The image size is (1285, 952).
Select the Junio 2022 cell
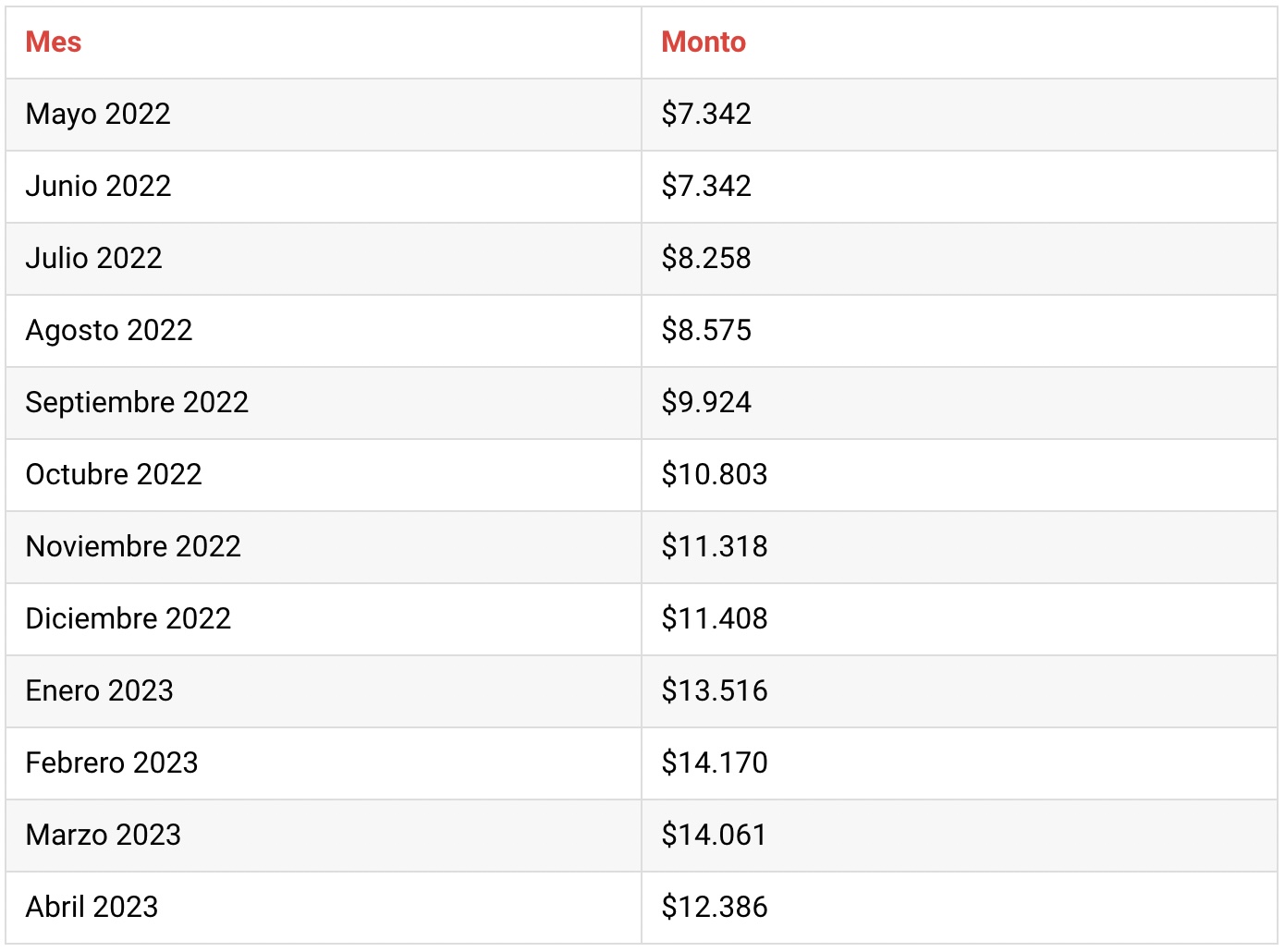[324, 187]
